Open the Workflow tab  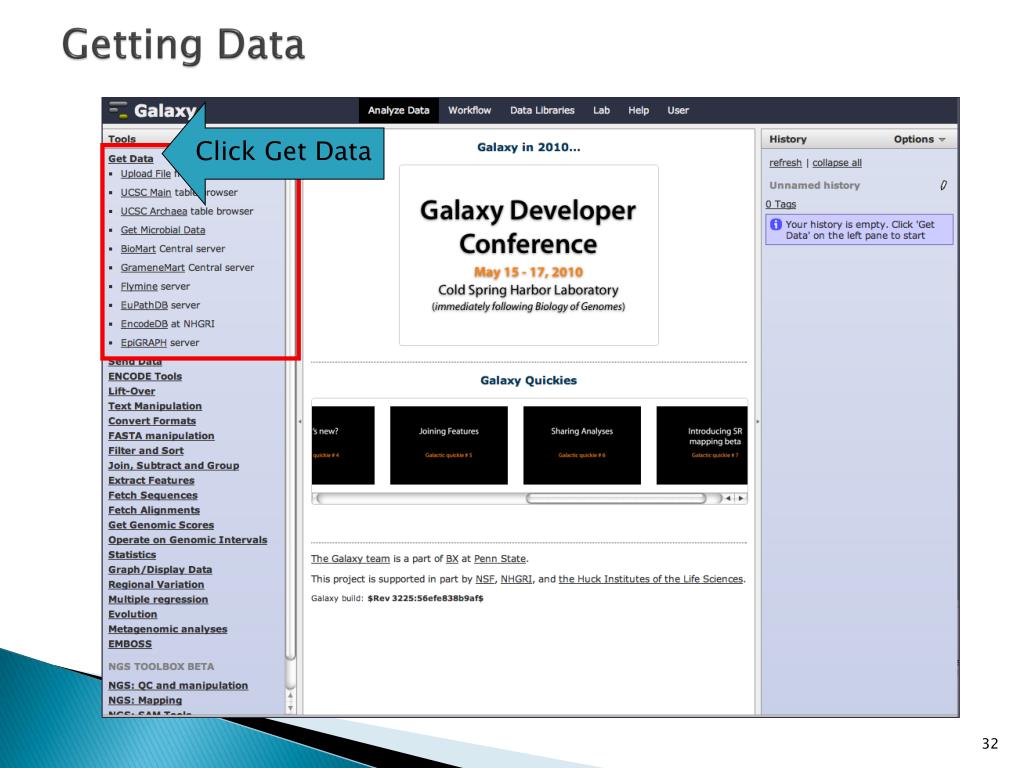[x=470, y=110]
